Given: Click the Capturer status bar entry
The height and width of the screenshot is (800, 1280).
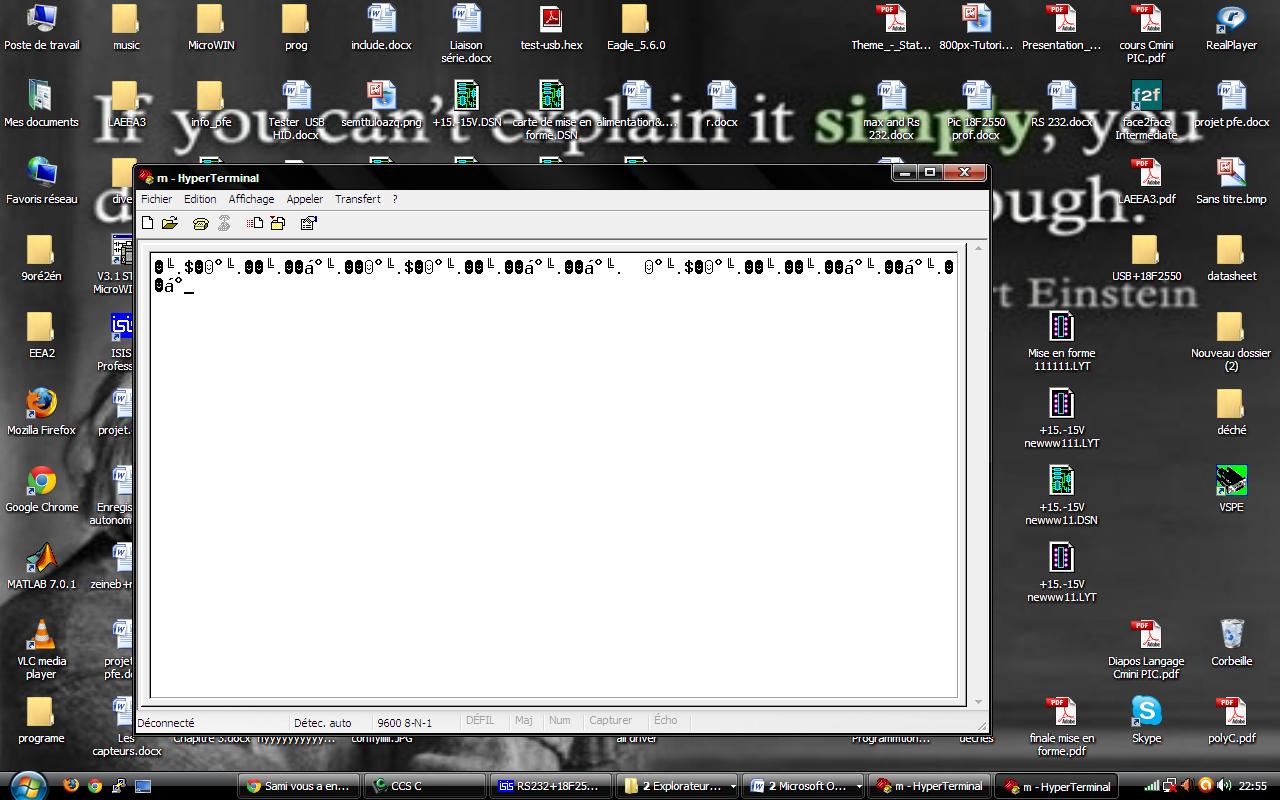Looking at the screenshot, I should point(611,720).
